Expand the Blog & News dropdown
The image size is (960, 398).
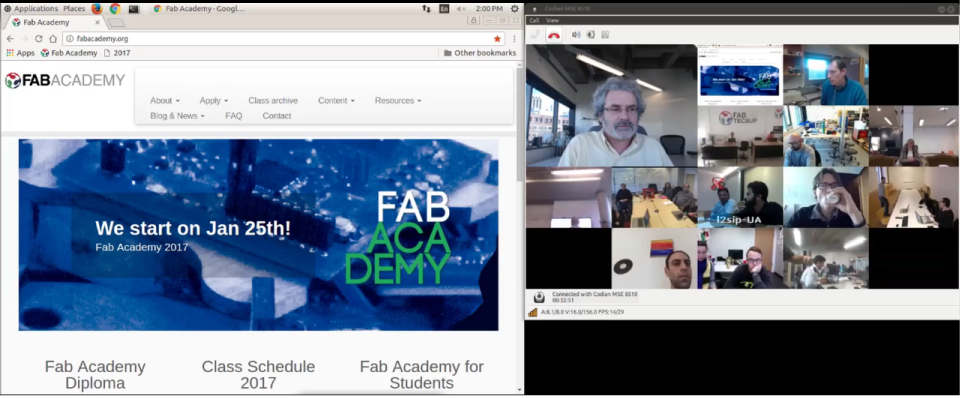click(x=177, y=116)
